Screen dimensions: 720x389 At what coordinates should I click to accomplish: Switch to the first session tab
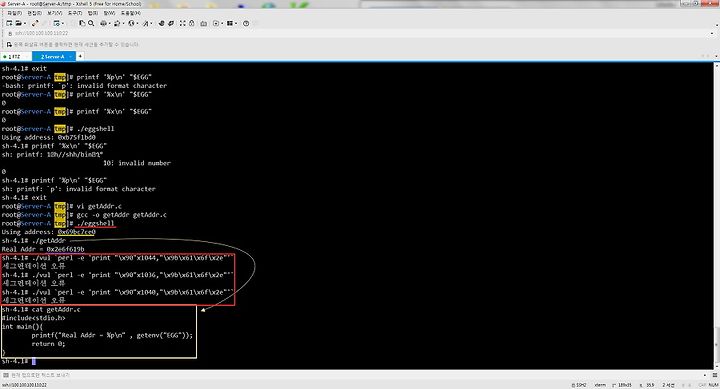(x=15, y=56)
